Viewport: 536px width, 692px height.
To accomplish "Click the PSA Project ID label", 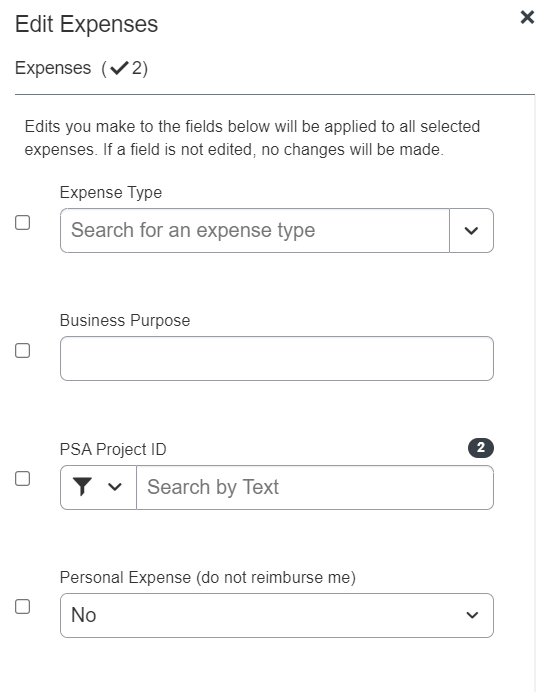I will coord(113,449).
